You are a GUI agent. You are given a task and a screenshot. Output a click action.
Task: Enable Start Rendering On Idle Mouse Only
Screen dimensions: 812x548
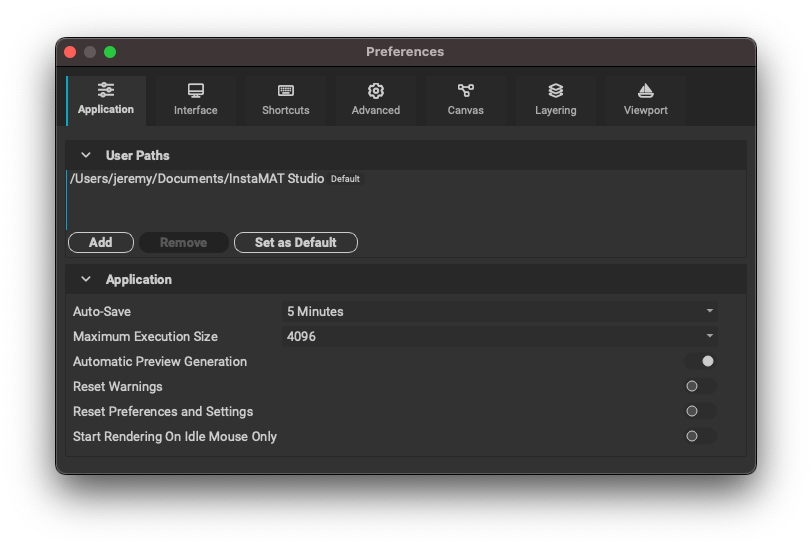(701, 436)
